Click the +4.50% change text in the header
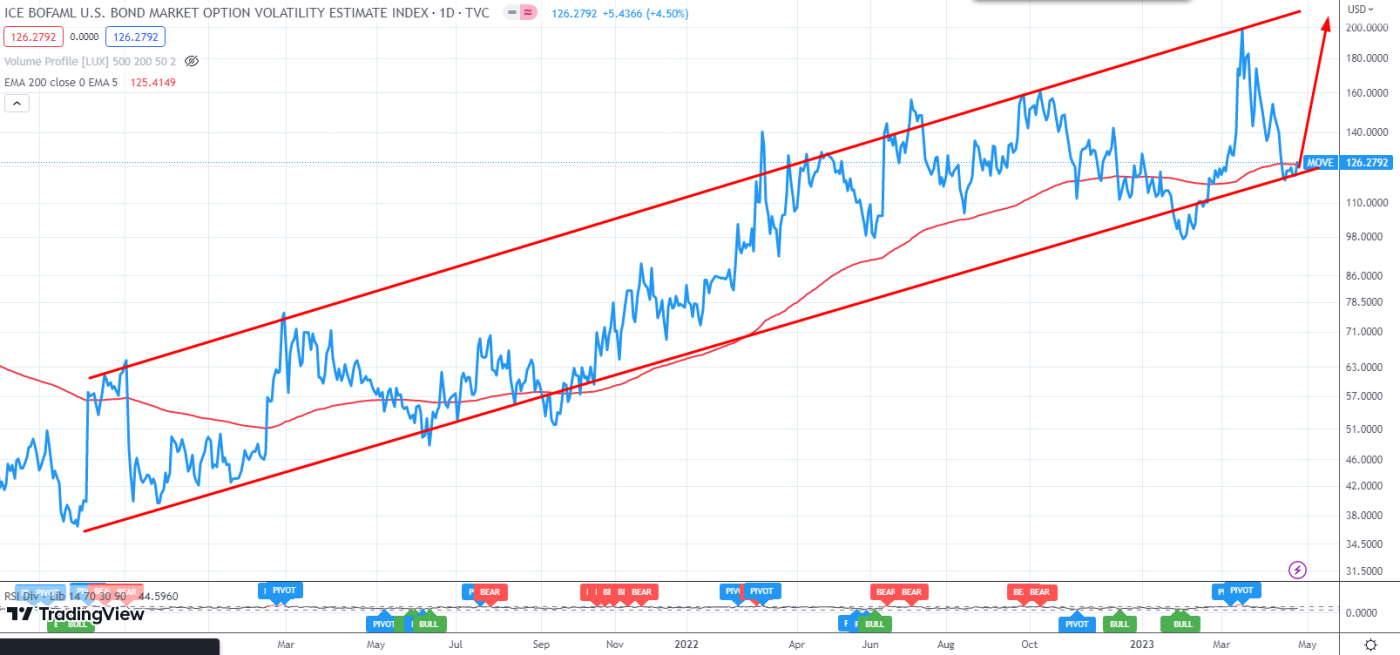1400x655 pixels. pos(668,13)
